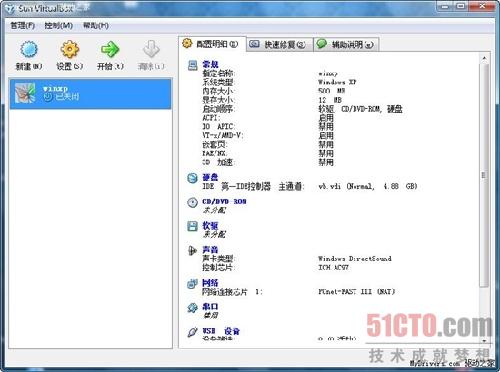The width and height of the screenshot is (500, 372).
Task: Click the details pane vertical scrollbar thumb
Action: (x=484, y=175)
